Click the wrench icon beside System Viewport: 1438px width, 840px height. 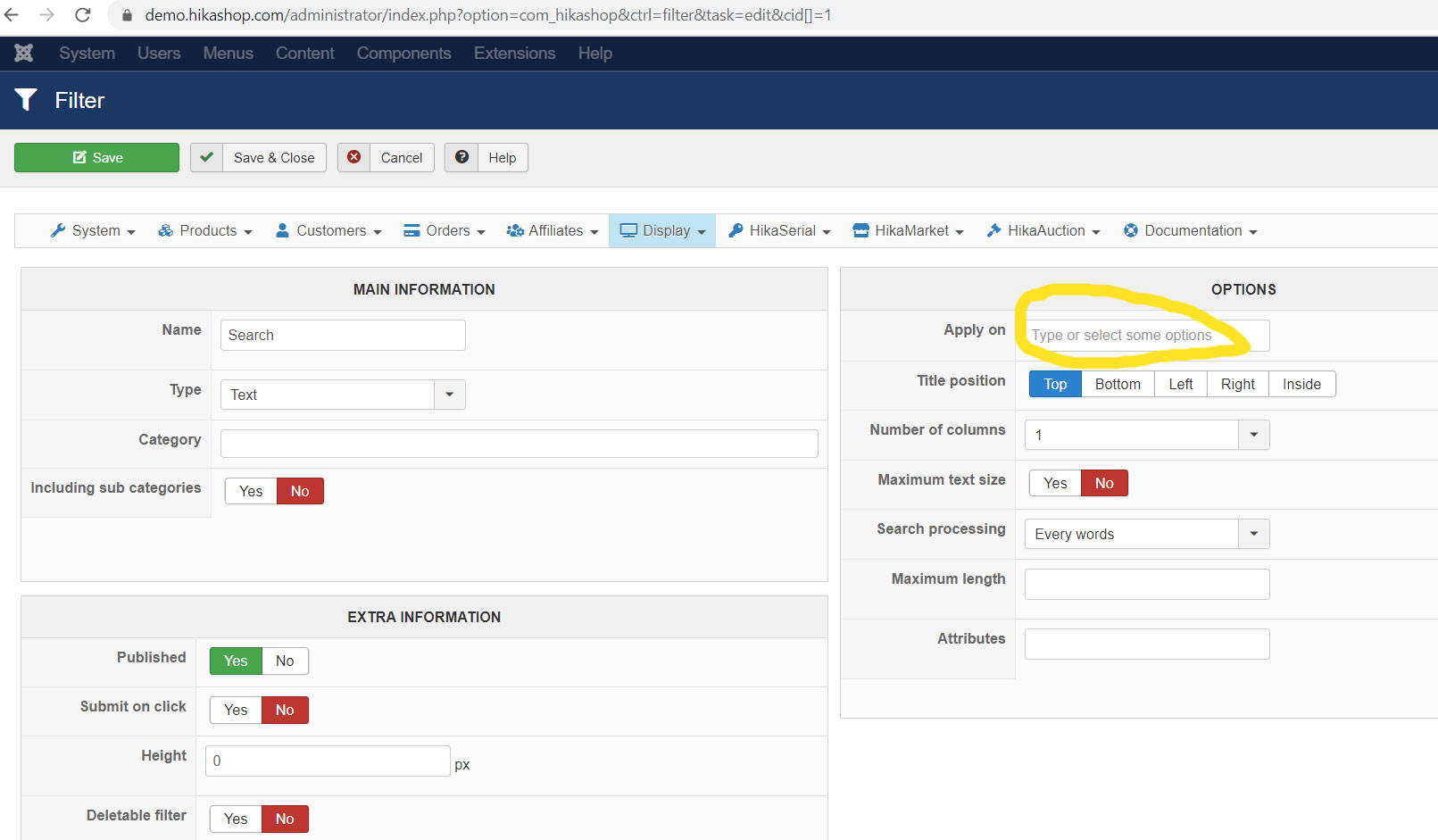tap(58, 230)
